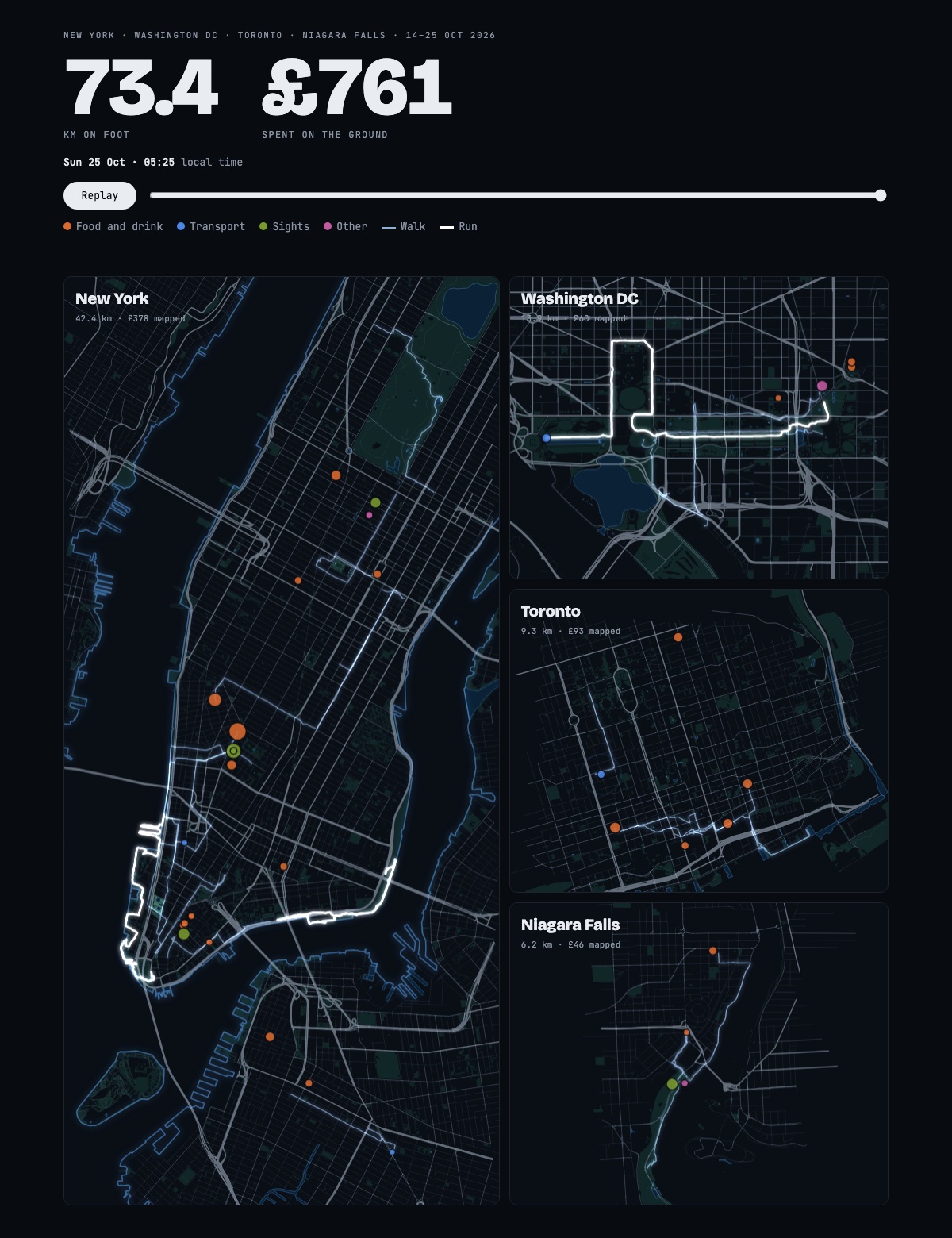
Task: Click the 'KM ON FOOT' caption
Action: [96, 135]
